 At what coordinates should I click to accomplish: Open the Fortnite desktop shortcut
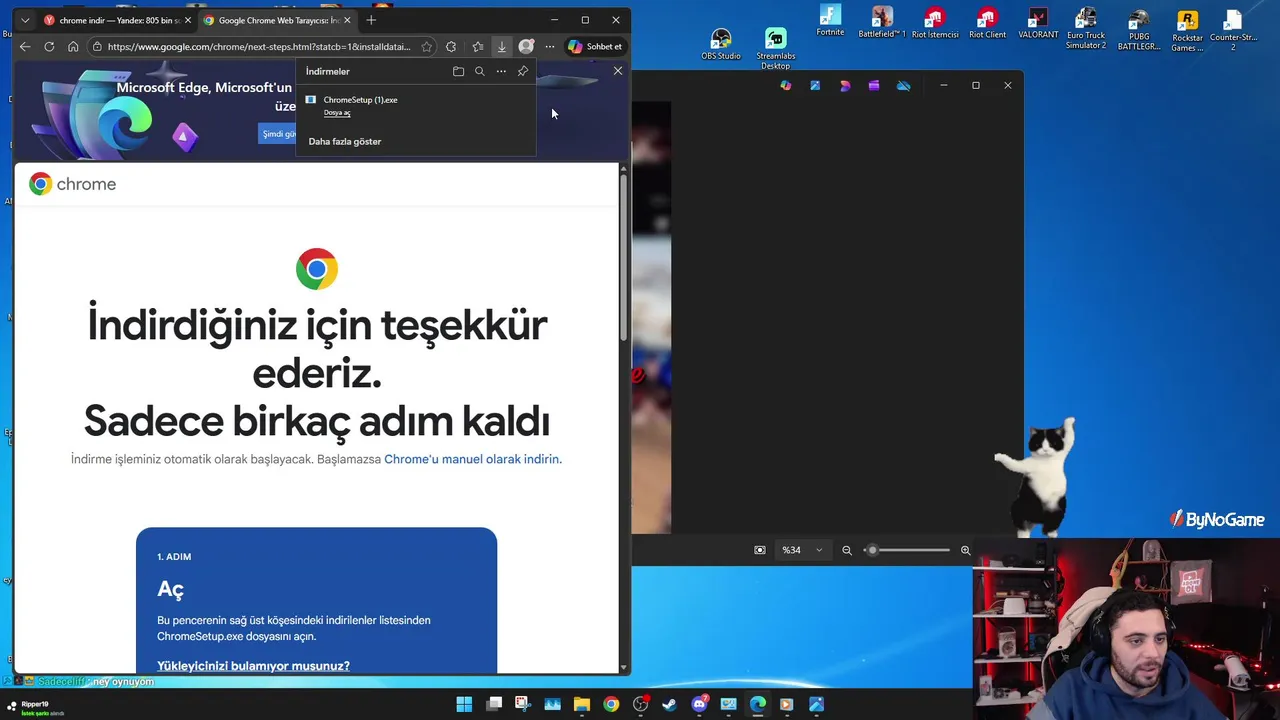tap(830, 21)
